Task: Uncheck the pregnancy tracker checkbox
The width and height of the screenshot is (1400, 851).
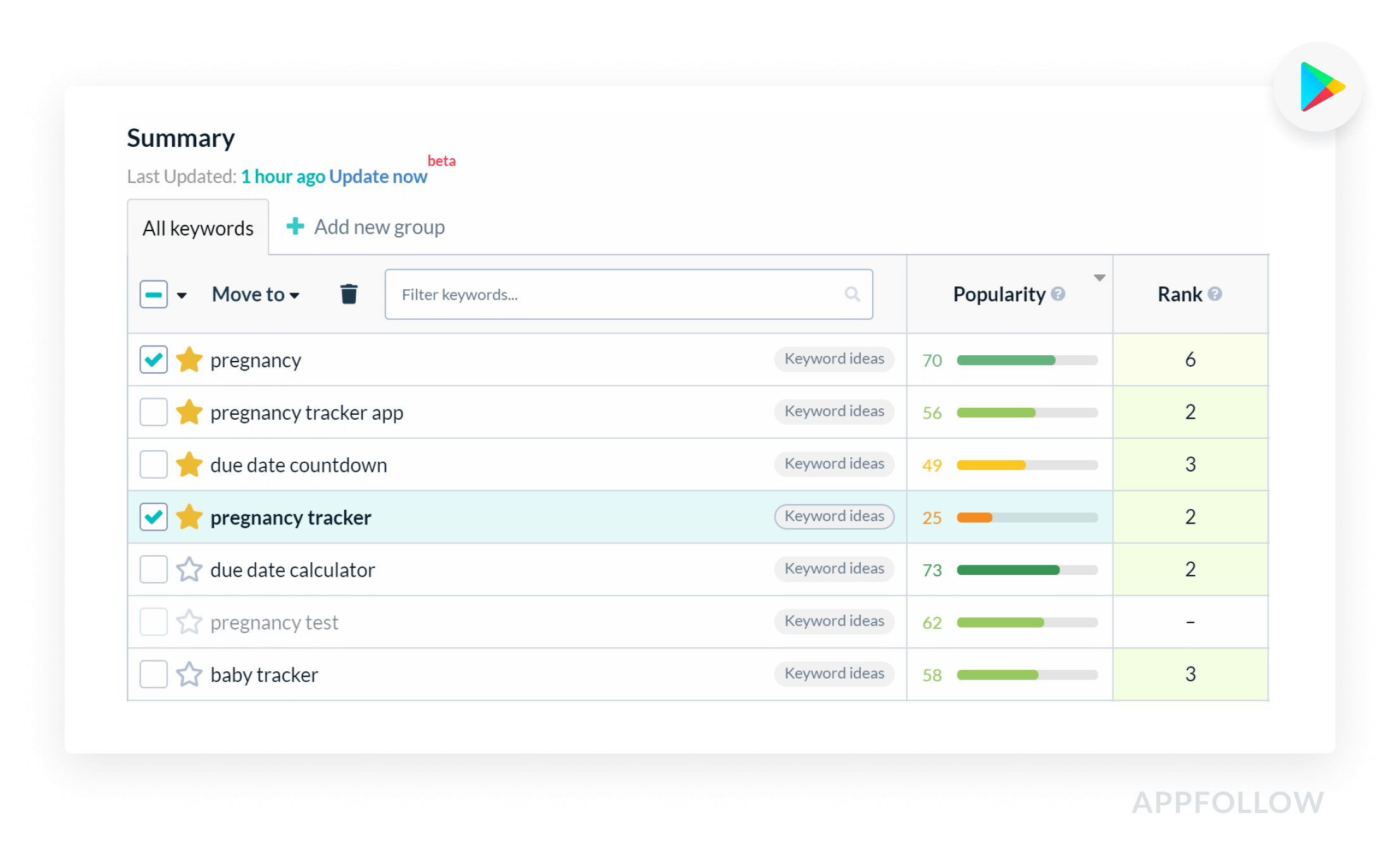Action: [x=153, y=517]
